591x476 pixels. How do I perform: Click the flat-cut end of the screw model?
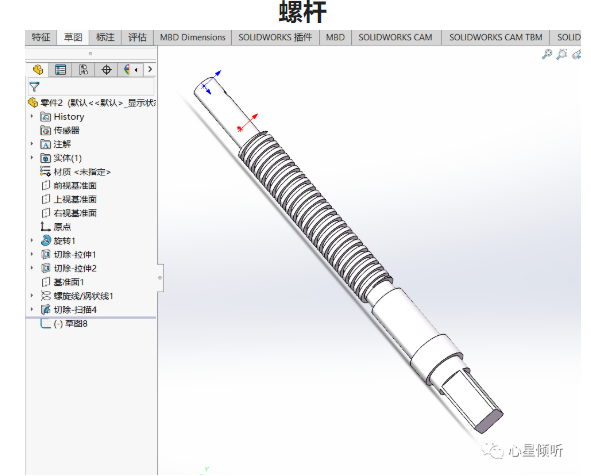point(473,401)
